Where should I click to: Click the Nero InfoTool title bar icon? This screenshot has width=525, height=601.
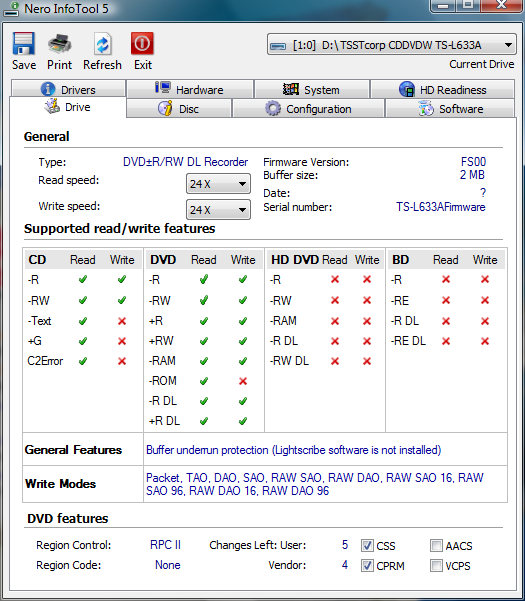point(11,9)
